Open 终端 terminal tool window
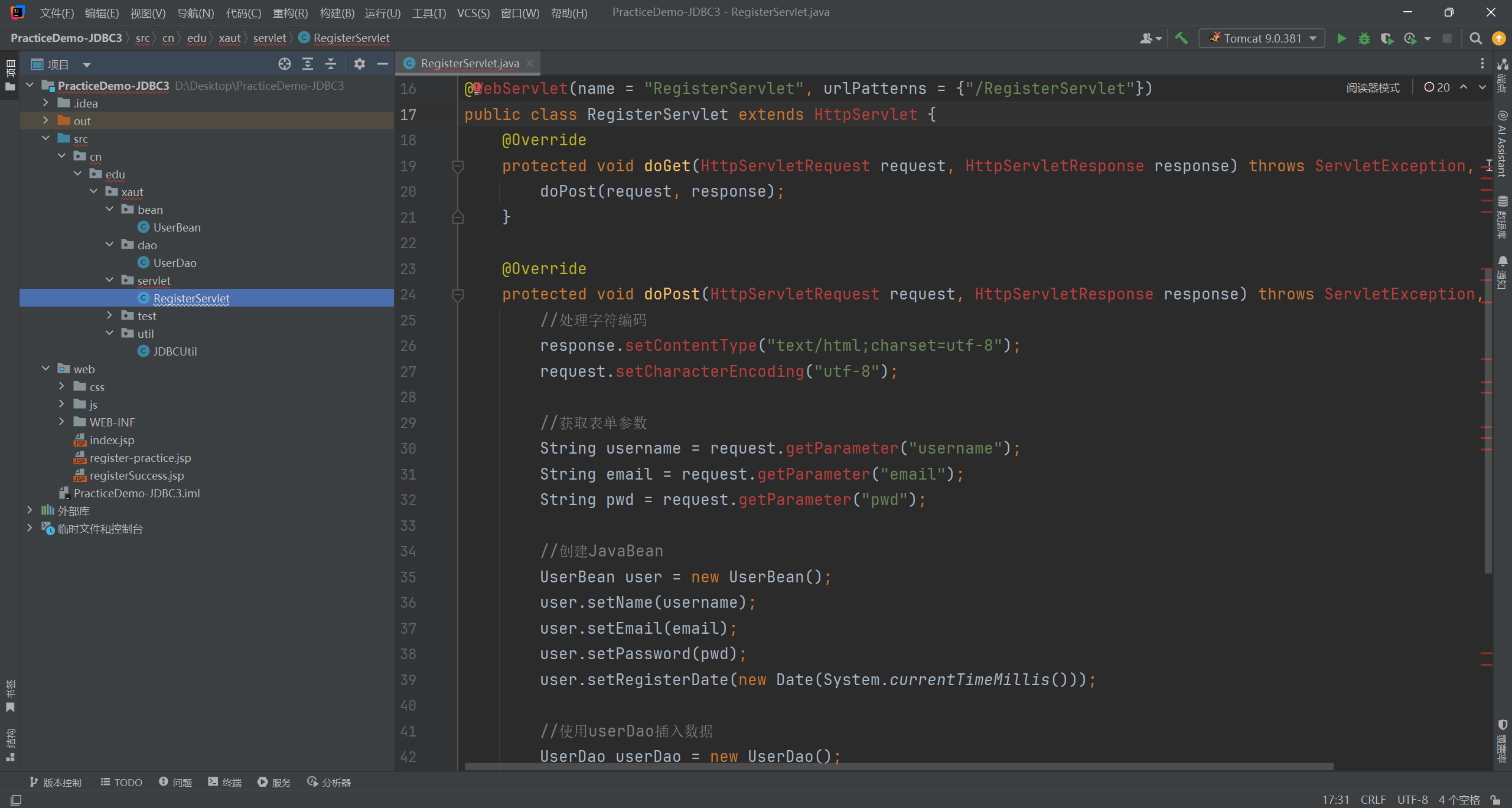Image resolution: width=1512 pixels, height=808 pixels. (225, 782)
